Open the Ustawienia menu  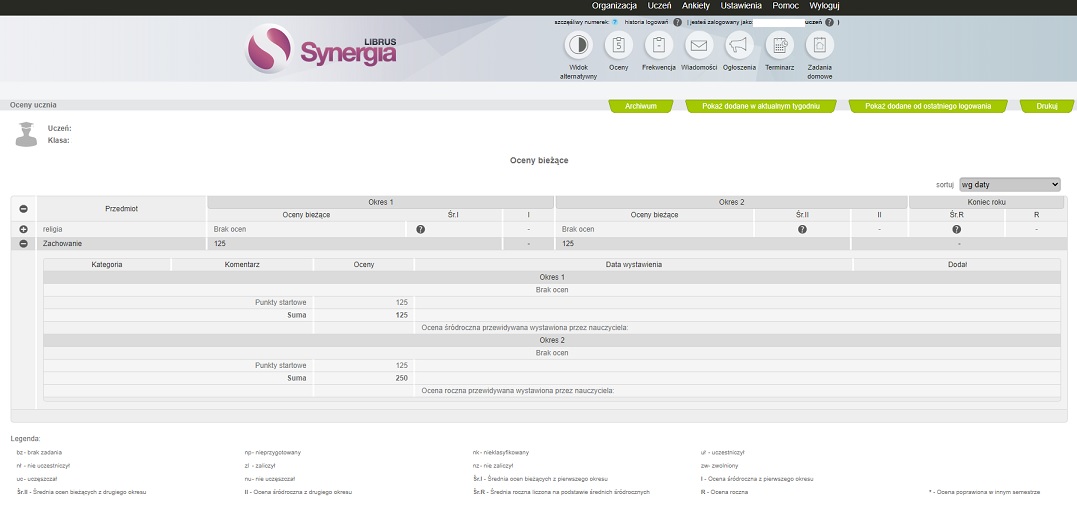click(x=741, y=5)
